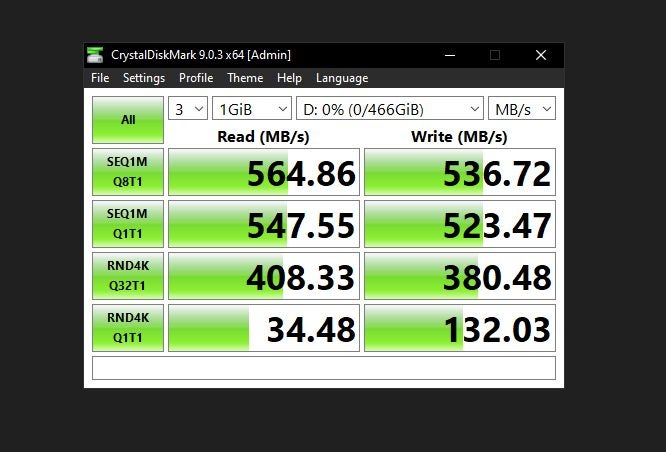Run the RND4K Q1T1 test
Screen dimensions: 666x452
(x=128, y=328)
